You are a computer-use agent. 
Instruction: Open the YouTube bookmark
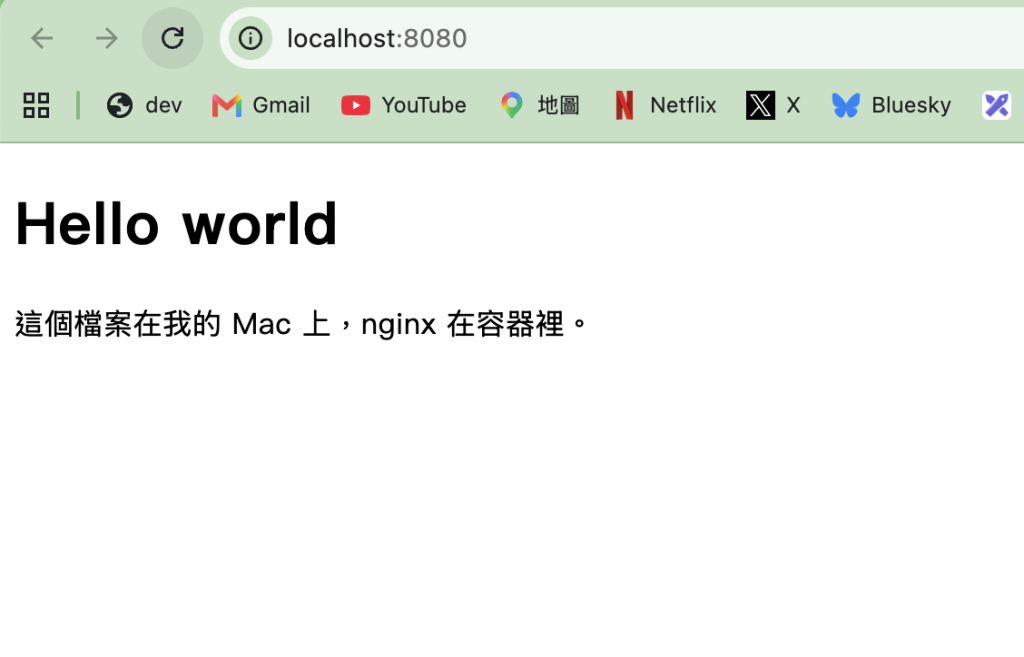click(x=404, y=105)
